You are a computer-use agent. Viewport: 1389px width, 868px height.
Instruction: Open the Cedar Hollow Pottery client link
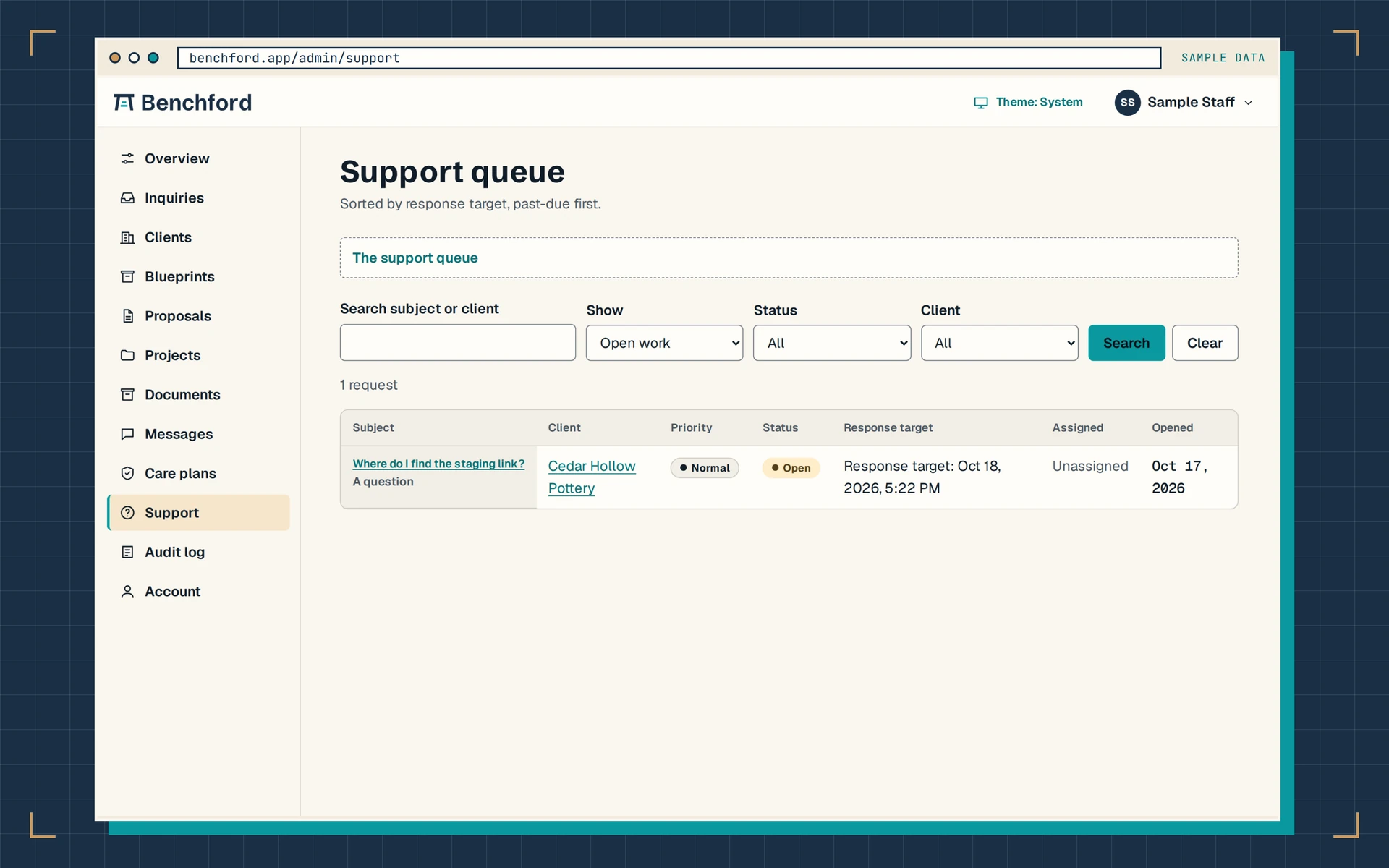[592, 477]
